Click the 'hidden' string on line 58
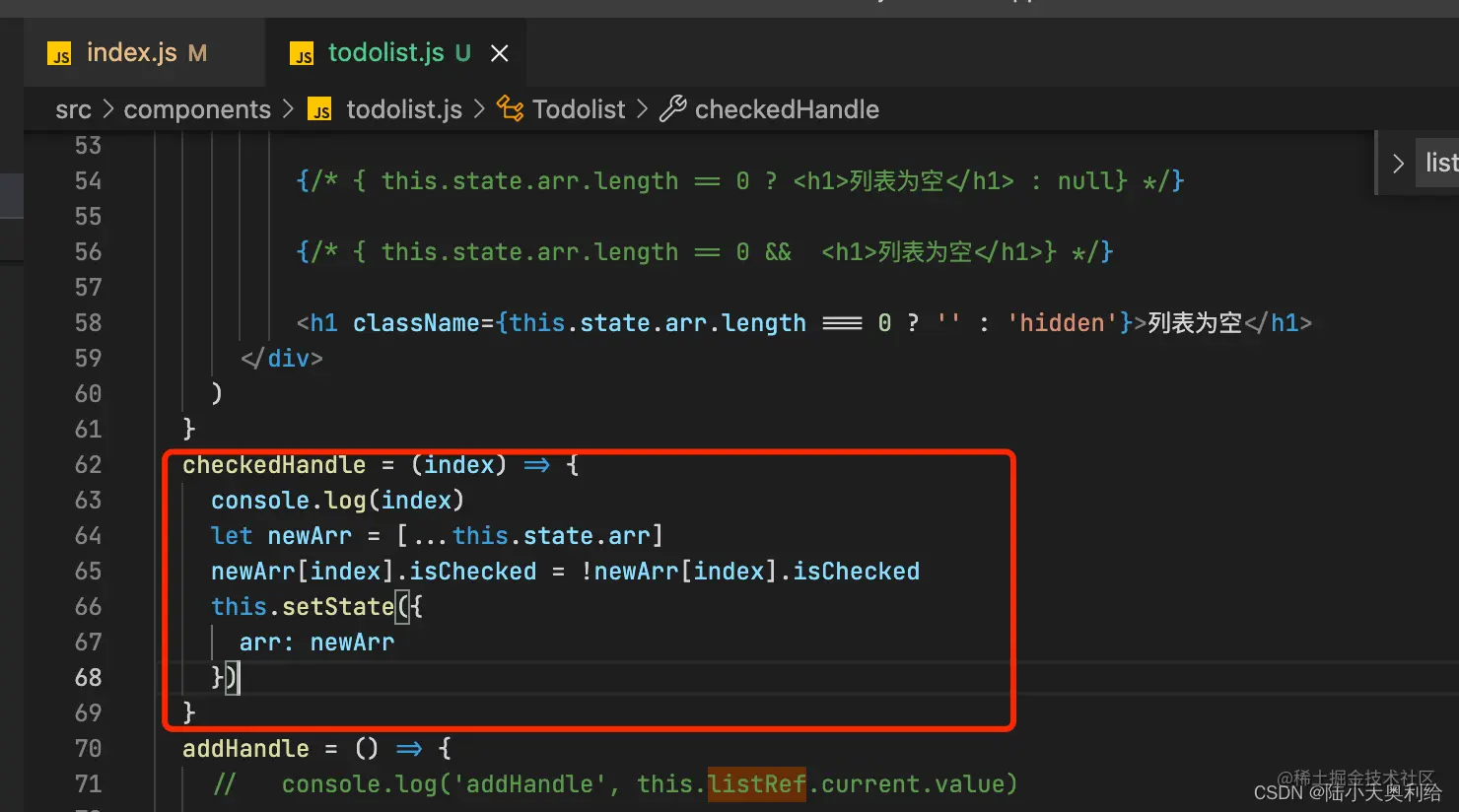 [1062, 322]
